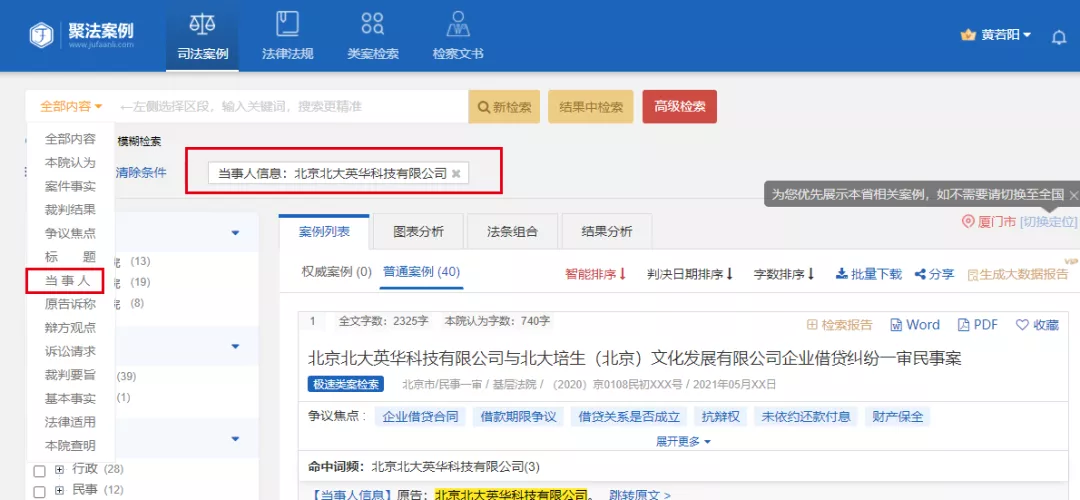Show 普通案例 (40) list

[x=422, y=271]
